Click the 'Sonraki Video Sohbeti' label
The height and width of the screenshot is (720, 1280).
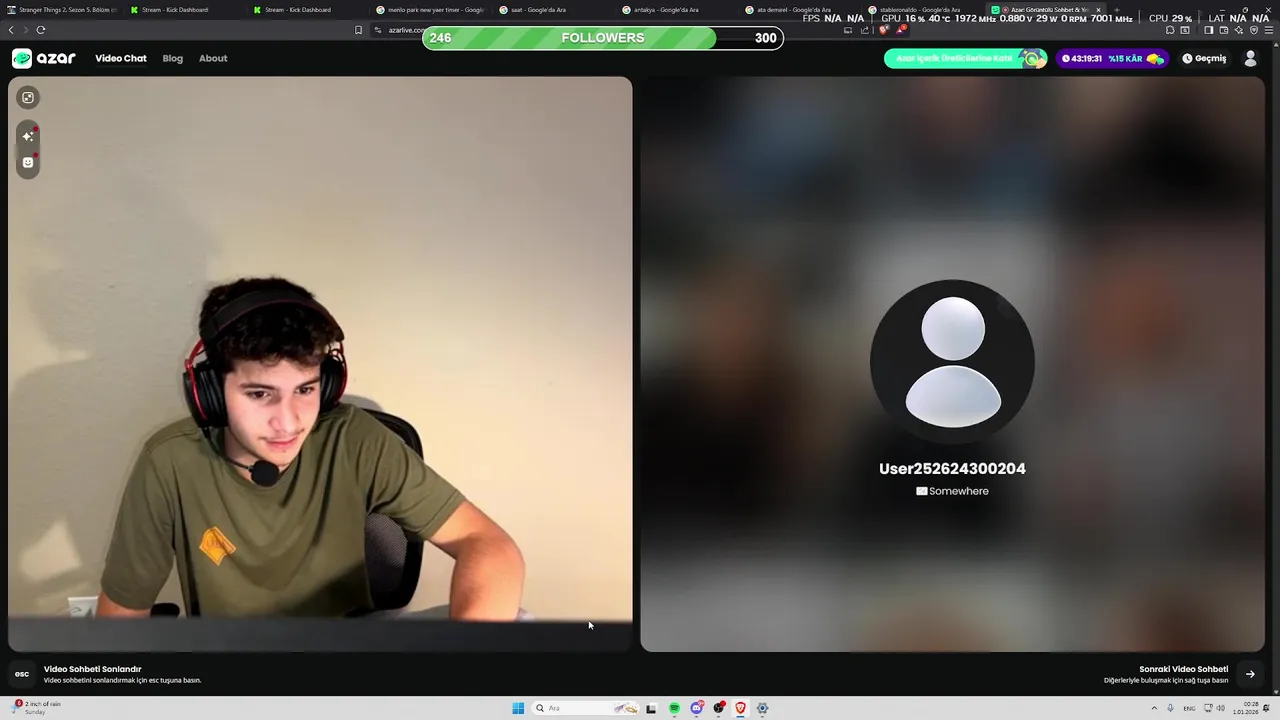[1183, 669]
